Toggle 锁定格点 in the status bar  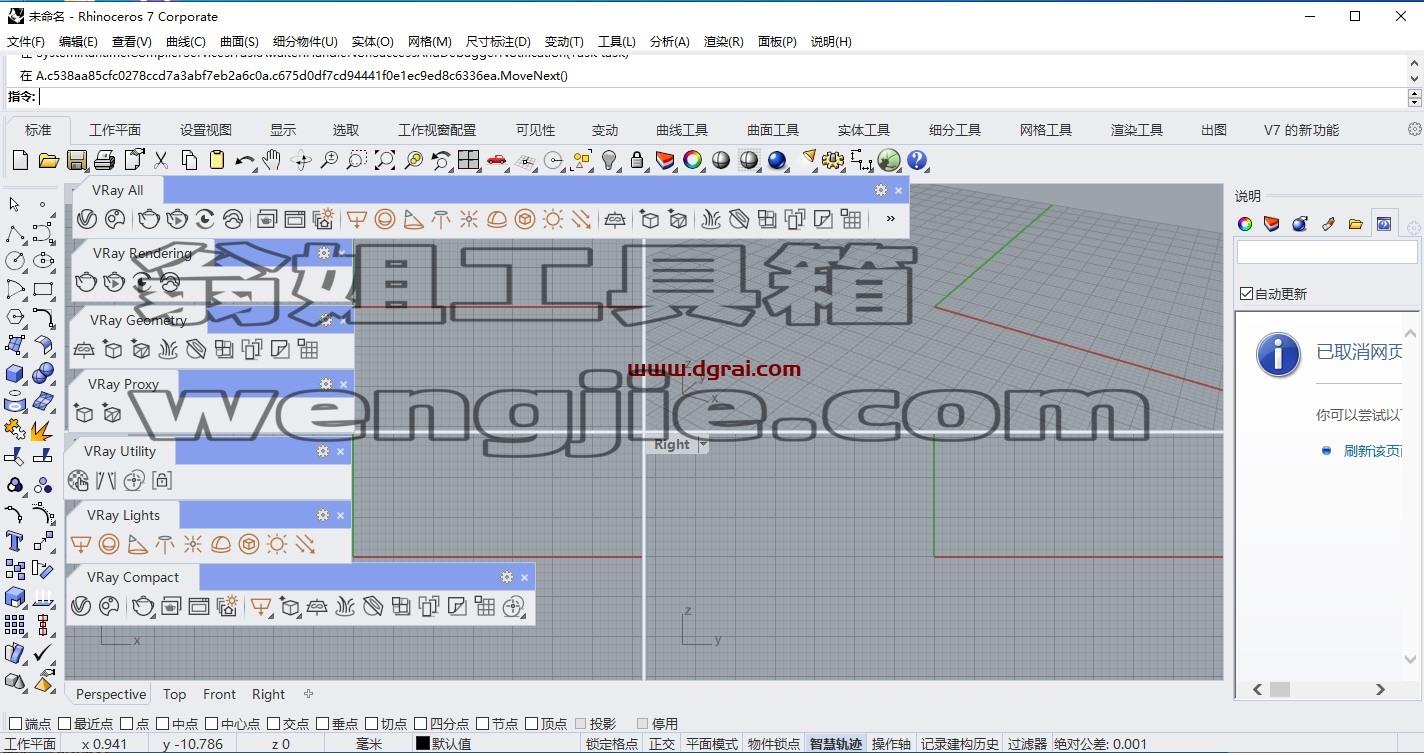(x=612, y=743)
